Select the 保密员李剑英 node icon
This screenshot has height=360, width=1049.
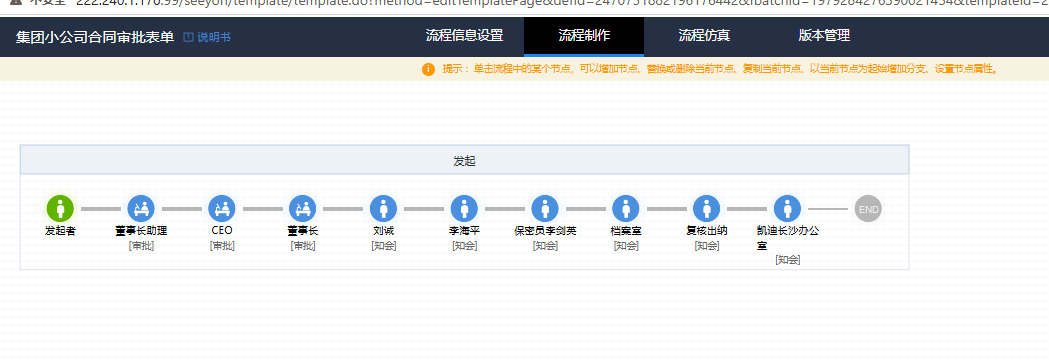[545, 209]
